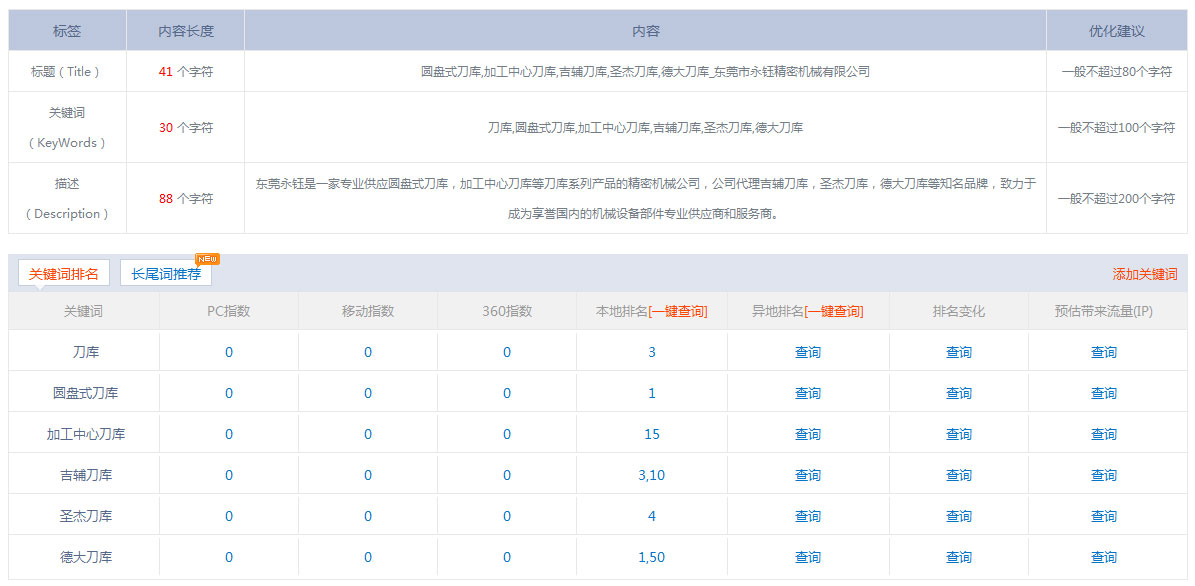This screenshot has width=1195, height=586.
Task: Query 预估带来流量 for 圆盘式刀库
Action: [1104, 393]
